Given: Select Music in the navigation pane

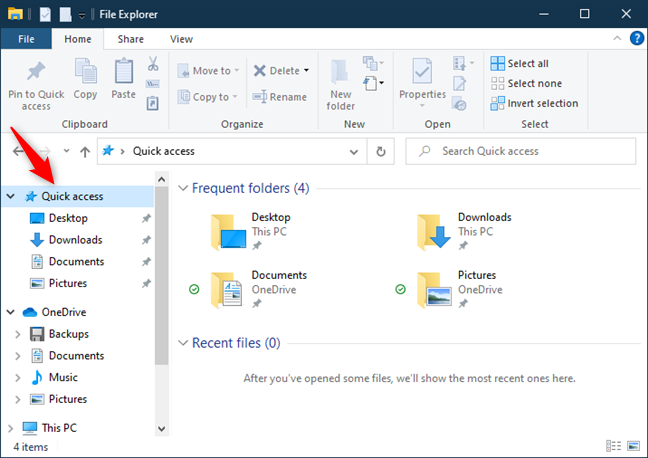Looking at the screenshot, I should click(x=63, y=377).
